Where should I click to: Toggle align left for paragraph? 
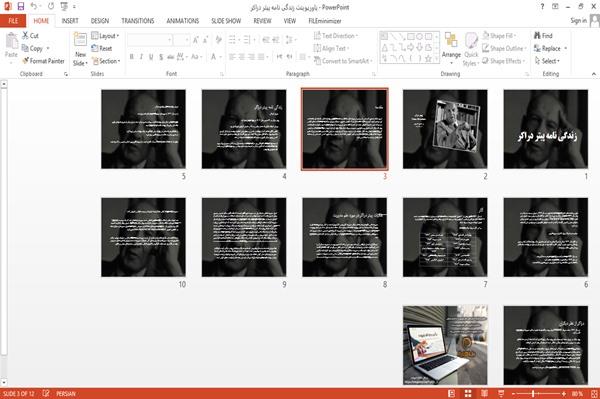[x=232, y=57]
